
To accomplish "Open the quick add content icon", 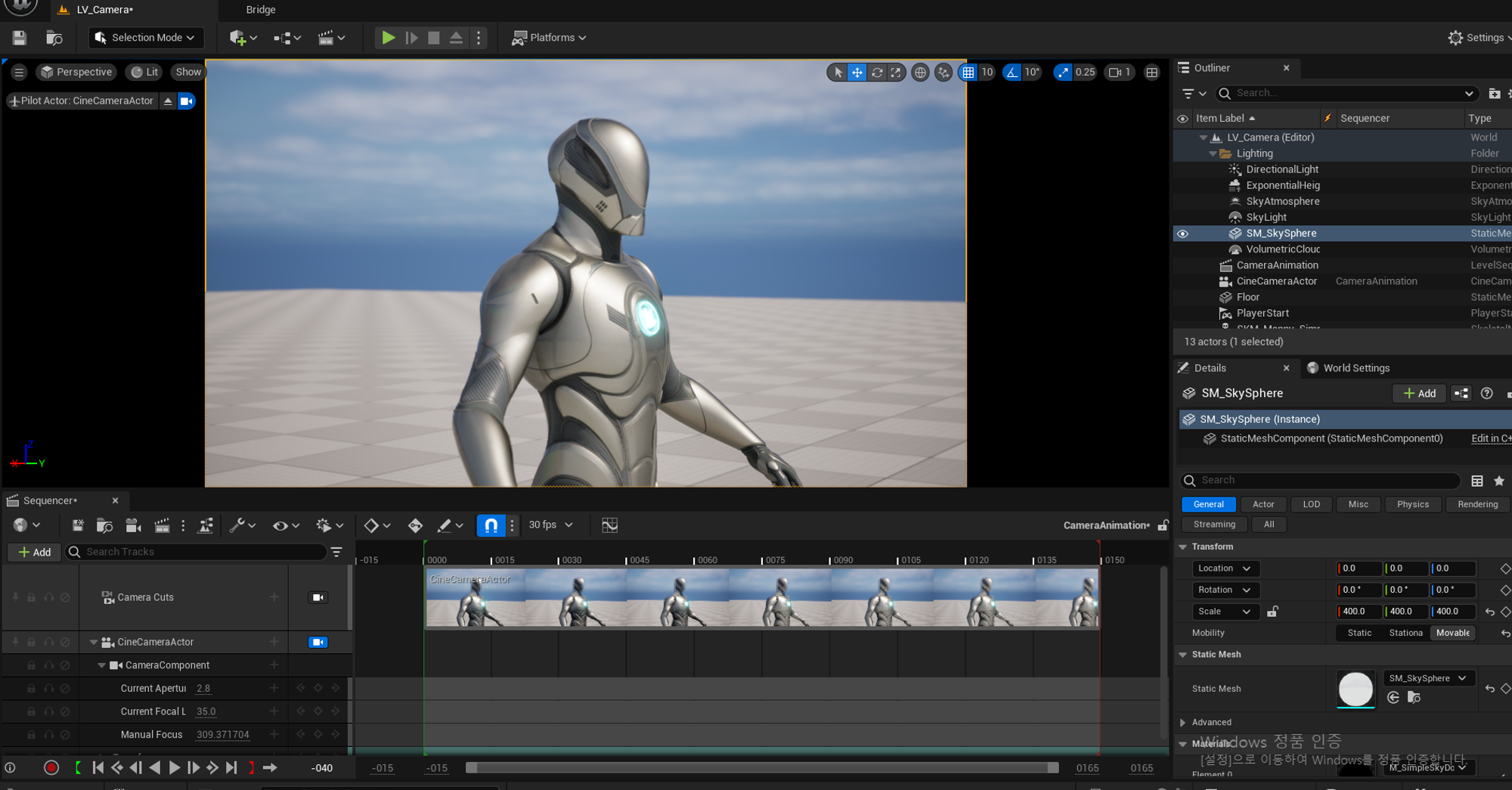I will click(x=243, y=38).
